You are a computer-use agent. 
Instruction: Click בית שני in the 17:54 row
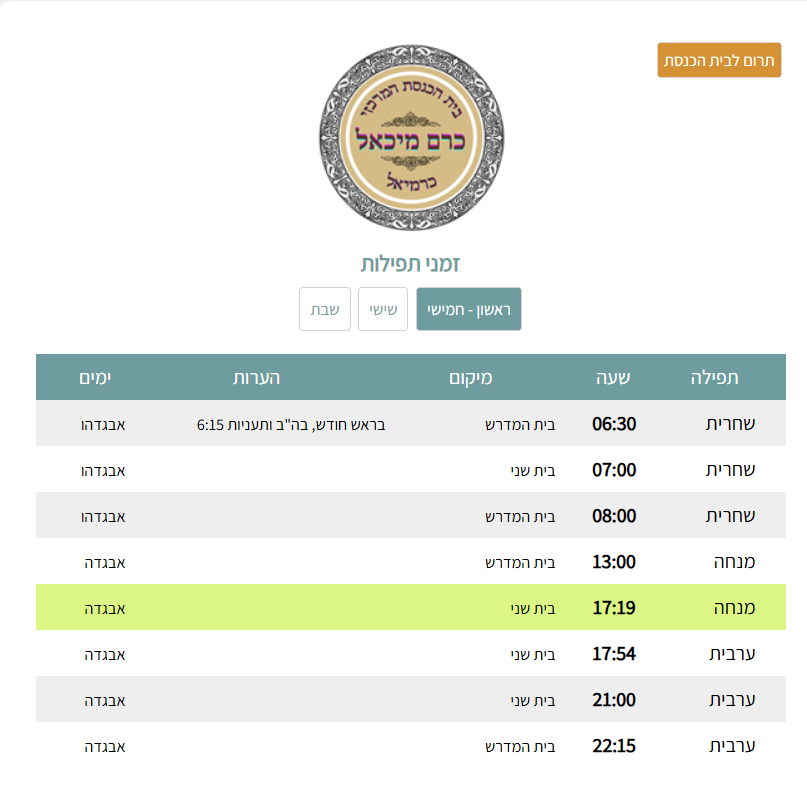[x=533, y=655]
